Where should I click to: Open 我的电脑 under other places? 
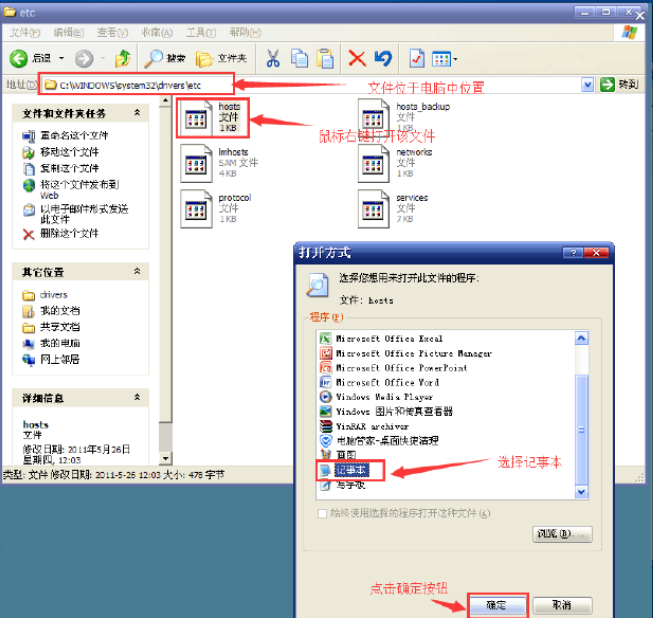(60, 343)
